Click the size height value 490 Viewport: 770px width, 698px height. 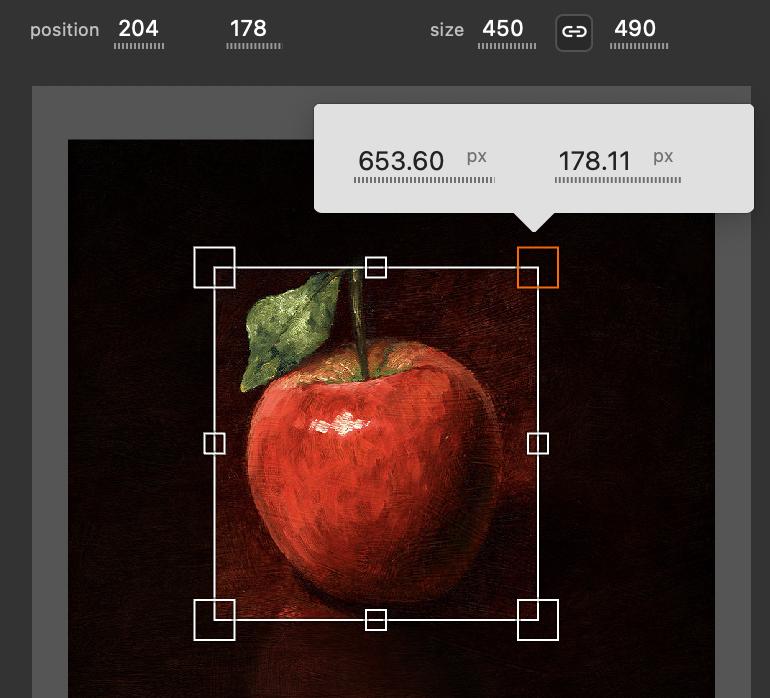tap(635, 28)
